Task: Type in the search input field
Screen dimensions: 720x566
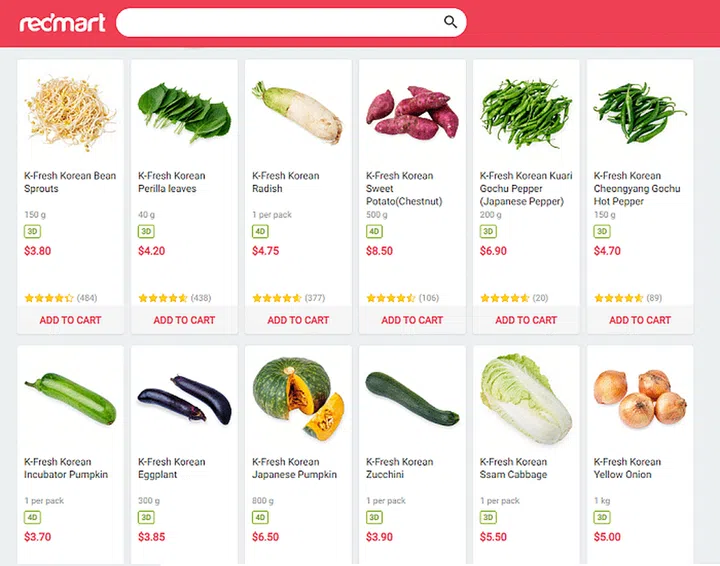Action: tap(280, 22)
